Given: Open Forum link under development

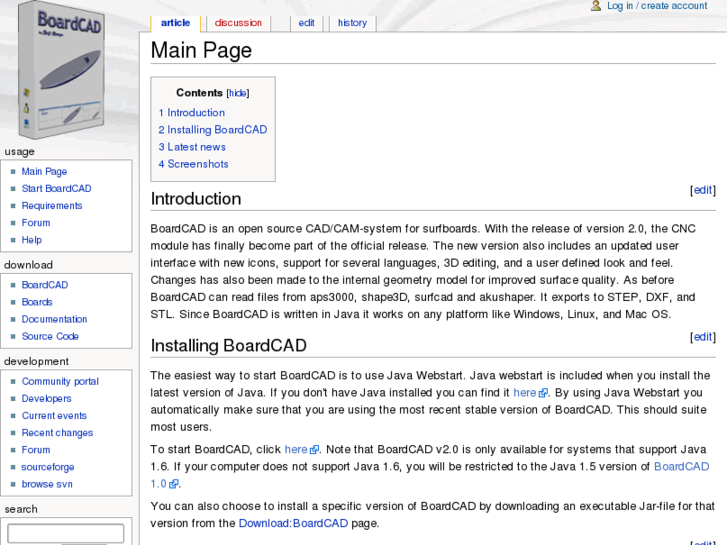Looking at the screenshot, I should [36, 450].
